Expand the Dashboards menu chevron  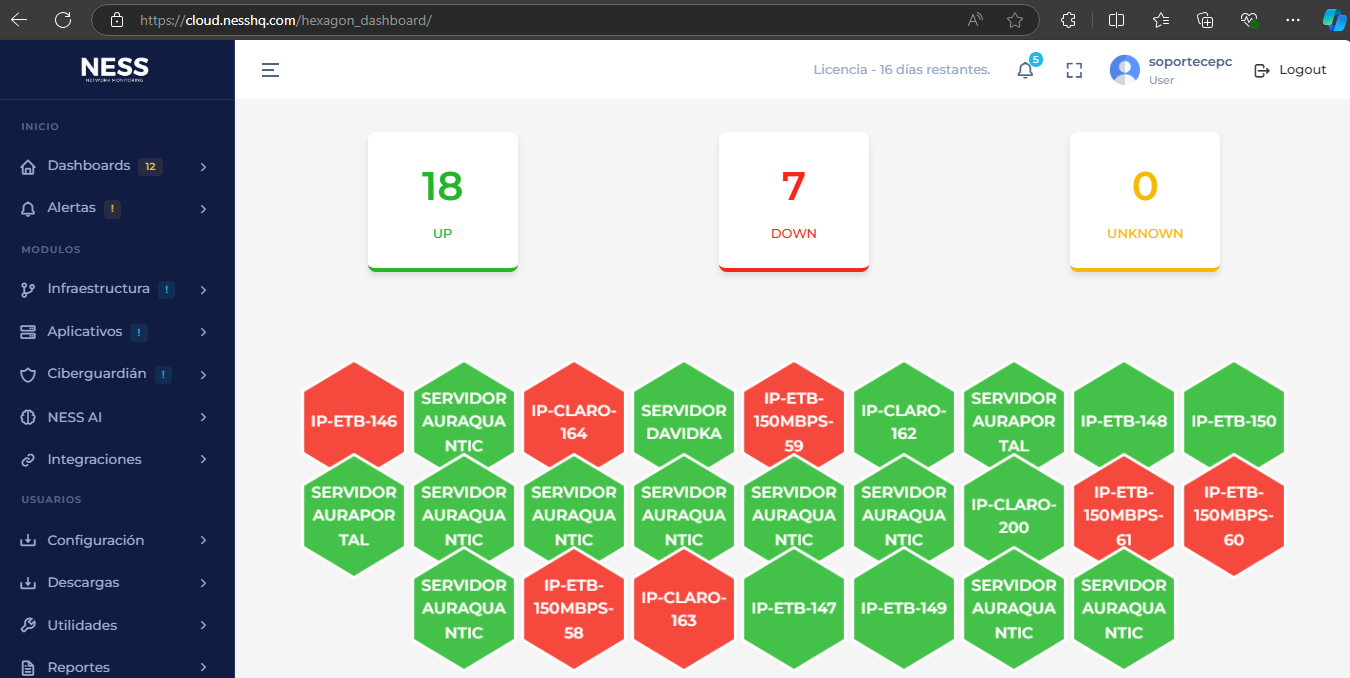coord(203,167)
